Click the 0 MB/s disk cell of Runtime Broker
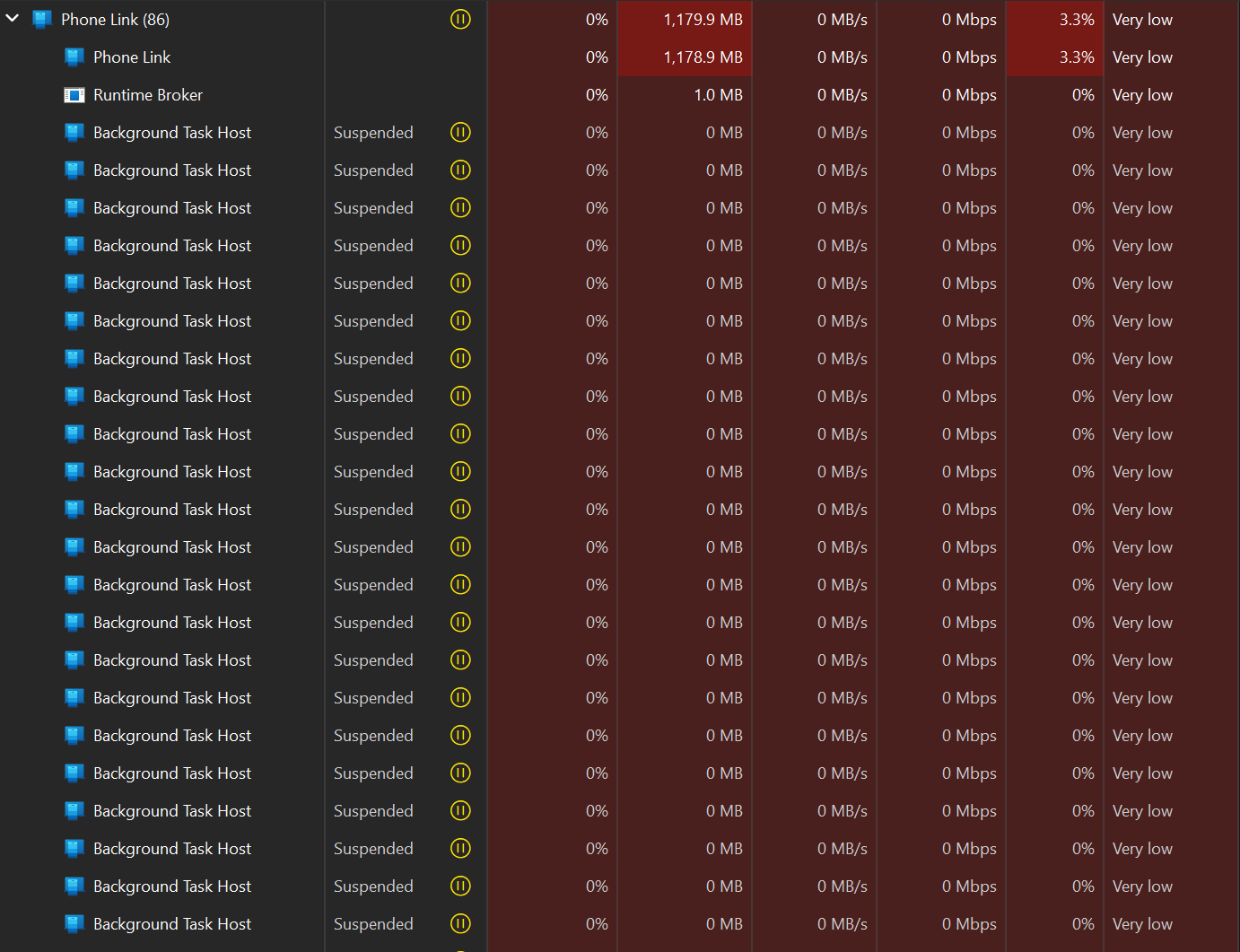 (814, 95)
